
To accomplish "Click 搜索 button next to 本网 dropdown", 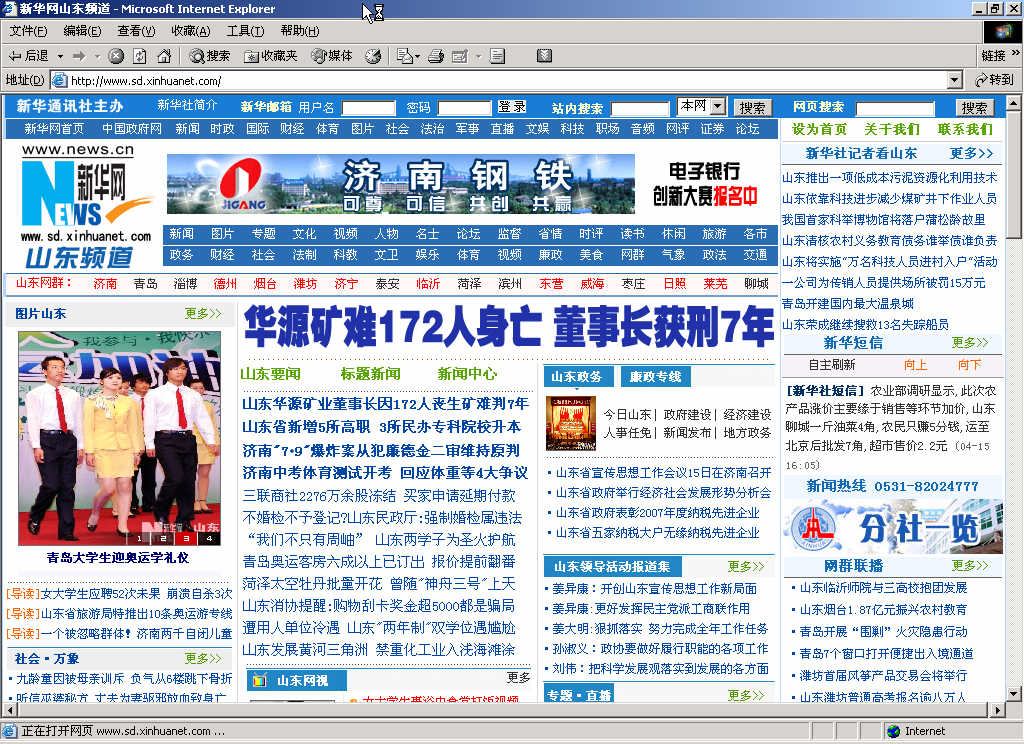I will [x=752, y=107].
